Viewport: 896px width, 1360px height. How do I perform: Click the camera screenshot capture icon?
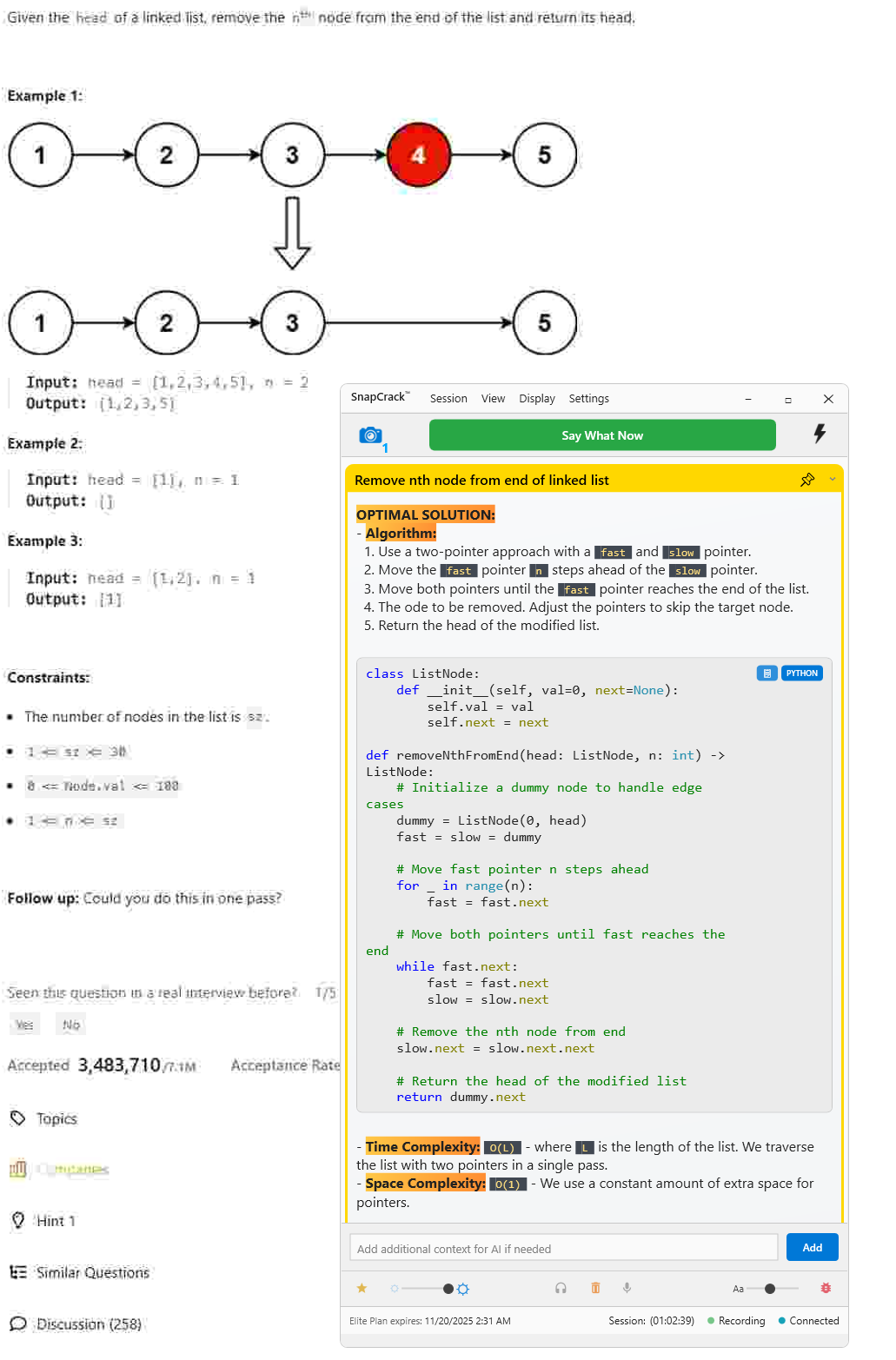click(370, 435)
